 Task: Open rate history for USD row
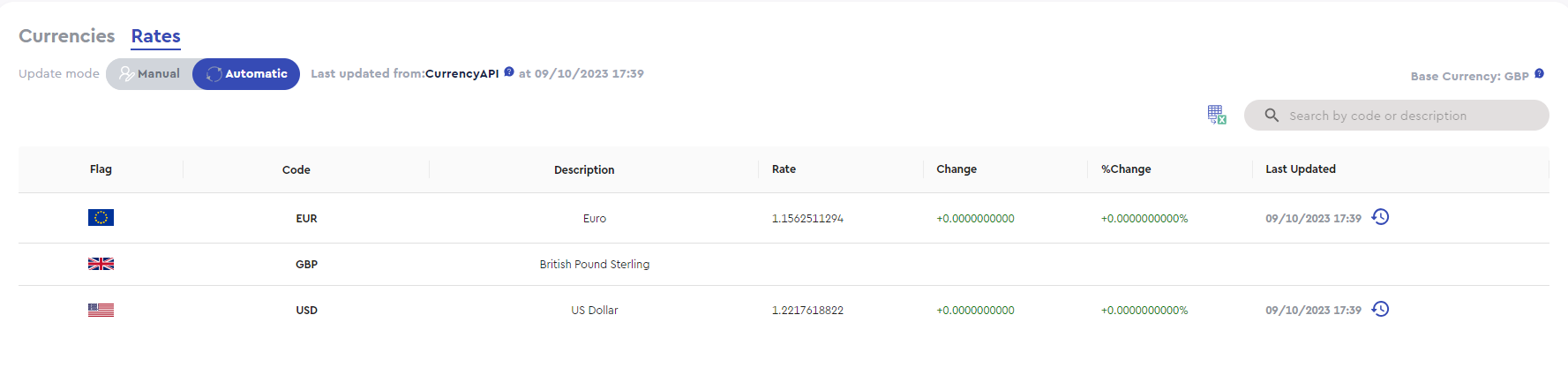pyautogui.click(x=1381, y=309)
